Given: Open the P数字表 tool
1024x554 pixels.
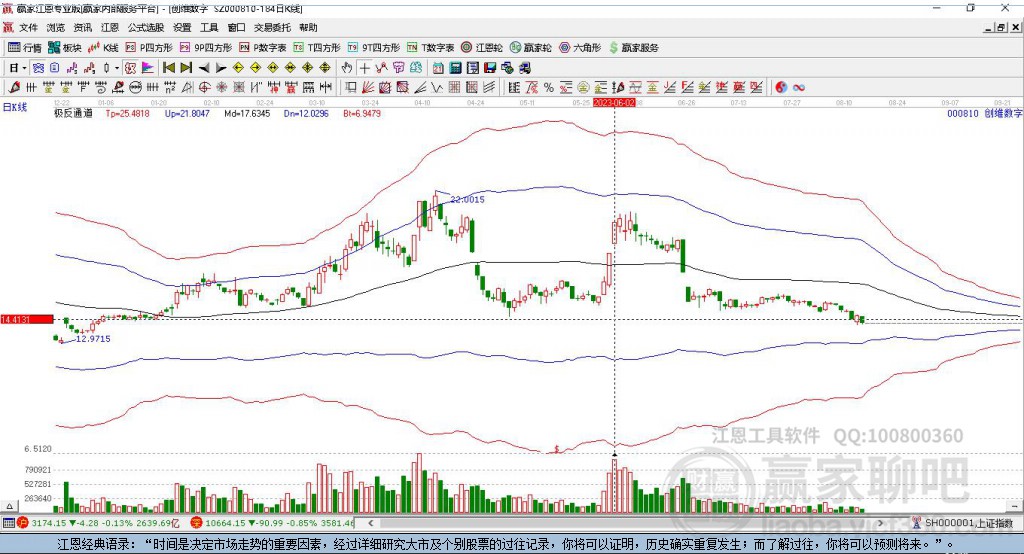Looking at the screenshot, I should [263, 48].
